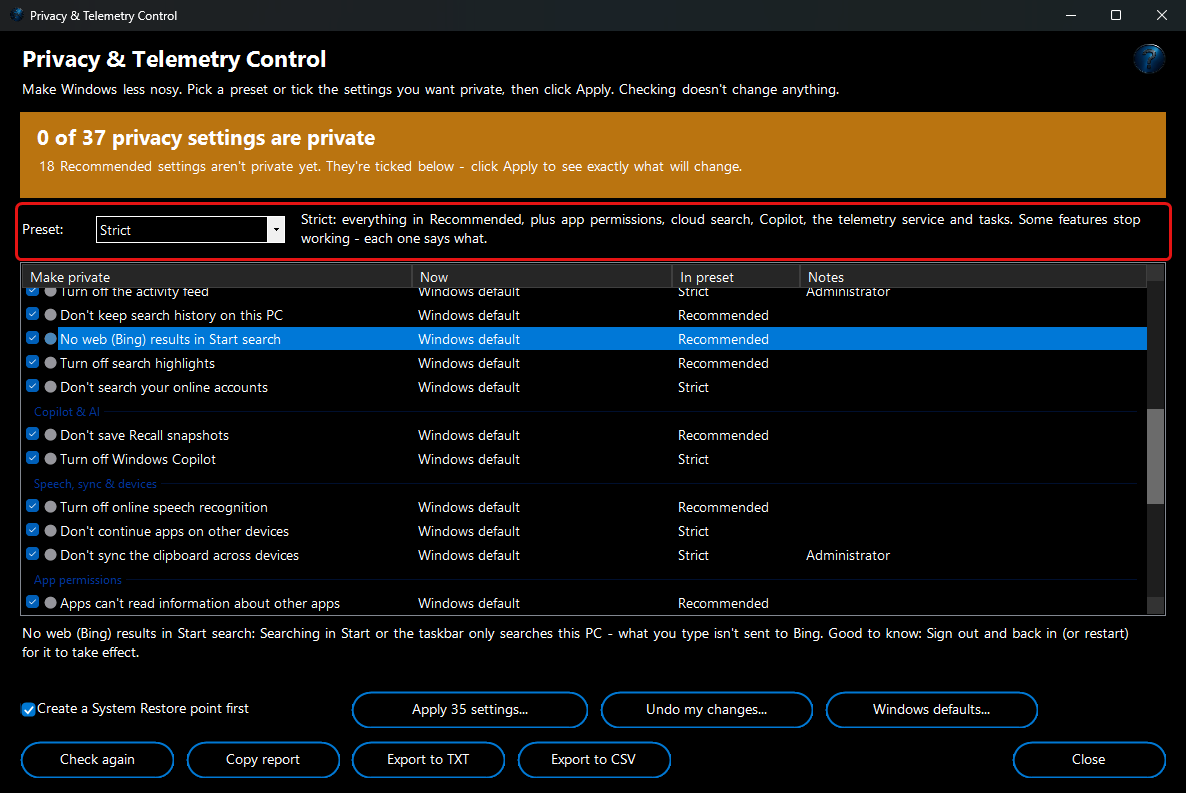Click status dot for Turn off search highlights
The height and width of the screenshot is (793, 1186).
point(51,363)
